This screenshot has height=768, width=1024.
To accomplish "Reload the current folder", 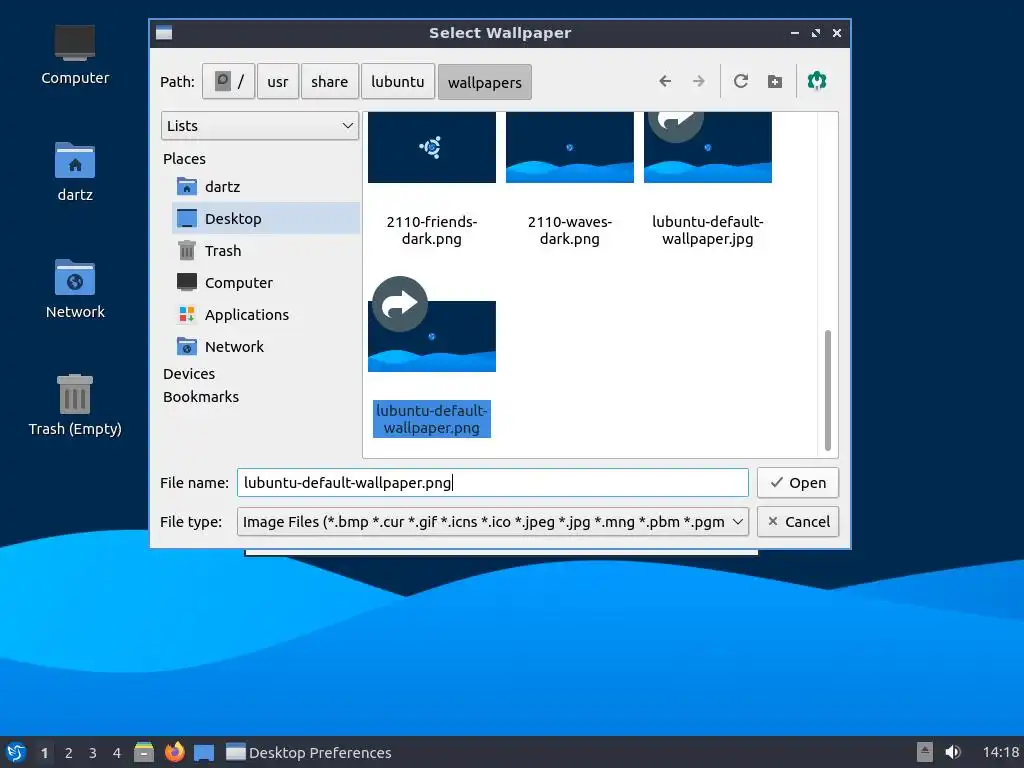I will [741, 82].
